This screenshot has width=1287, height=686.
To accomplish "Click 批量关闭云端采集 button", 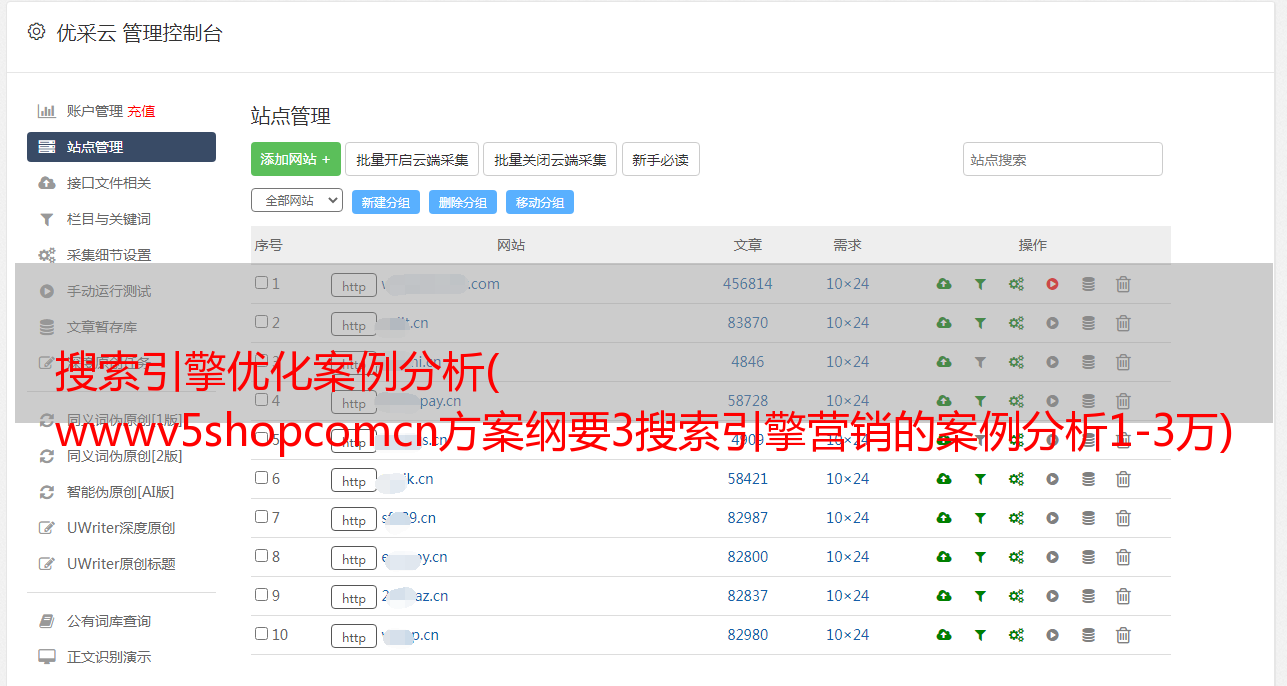I will (550, 159).
